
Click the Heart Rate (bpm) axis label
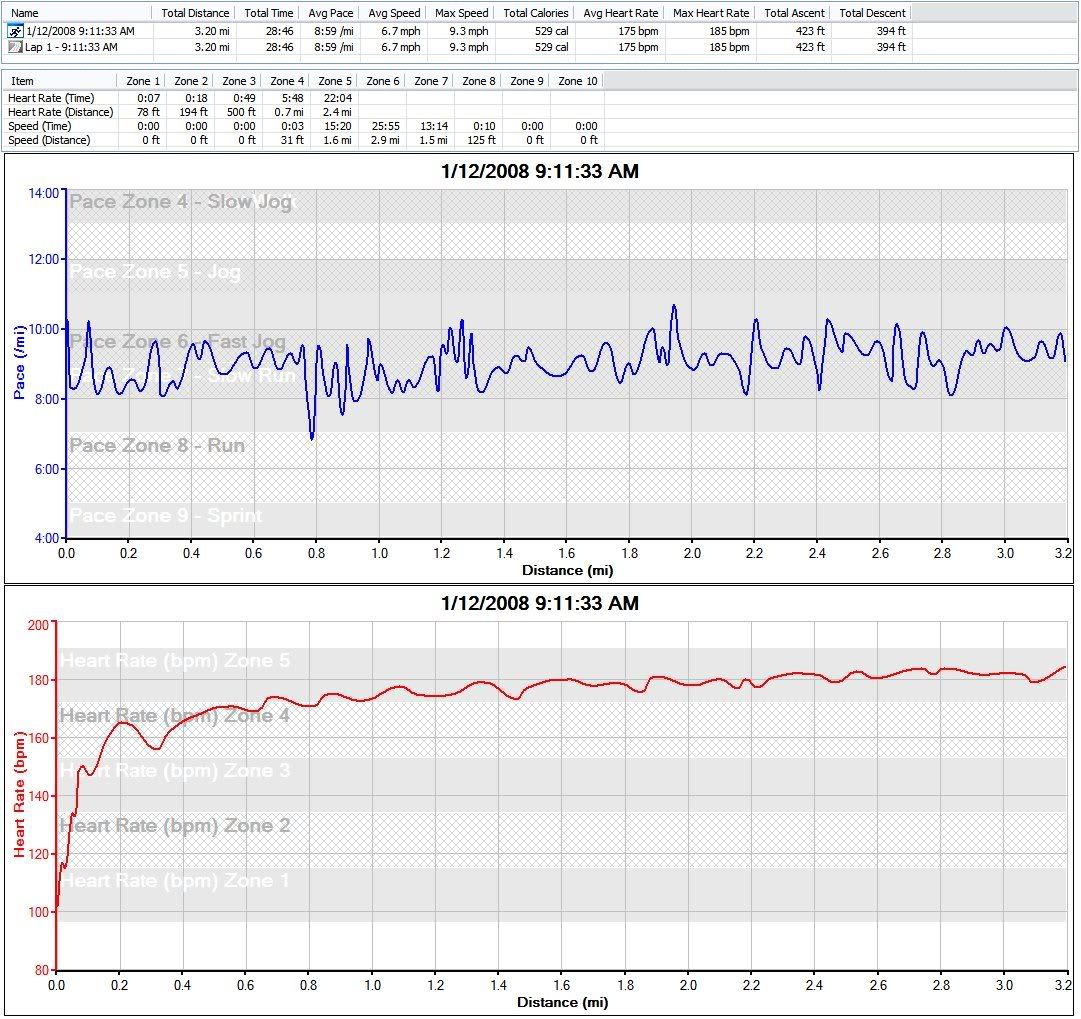tap(19, 795)
